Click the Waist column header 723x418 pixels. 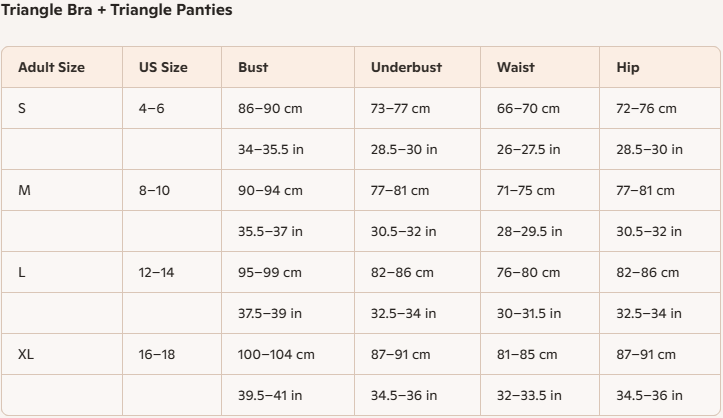[515, 68]
